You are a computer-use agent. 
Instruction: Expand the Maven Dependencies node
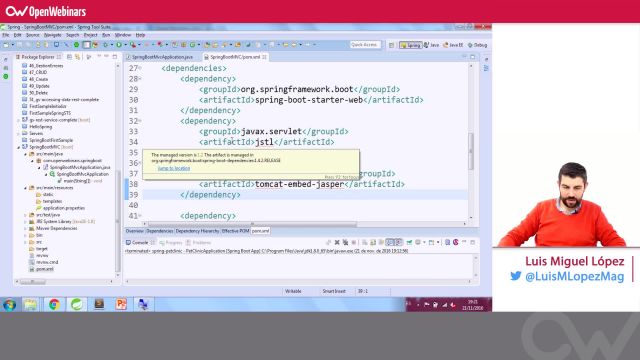pos(25,228)
